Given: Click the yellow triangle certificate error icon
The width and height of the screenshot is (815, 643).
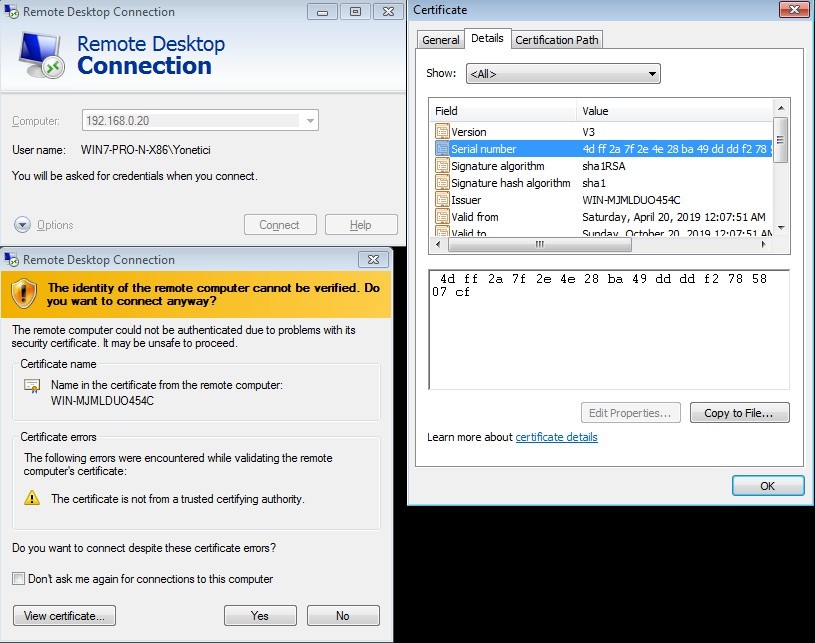Looking at the screenshot, I should 32,498.
